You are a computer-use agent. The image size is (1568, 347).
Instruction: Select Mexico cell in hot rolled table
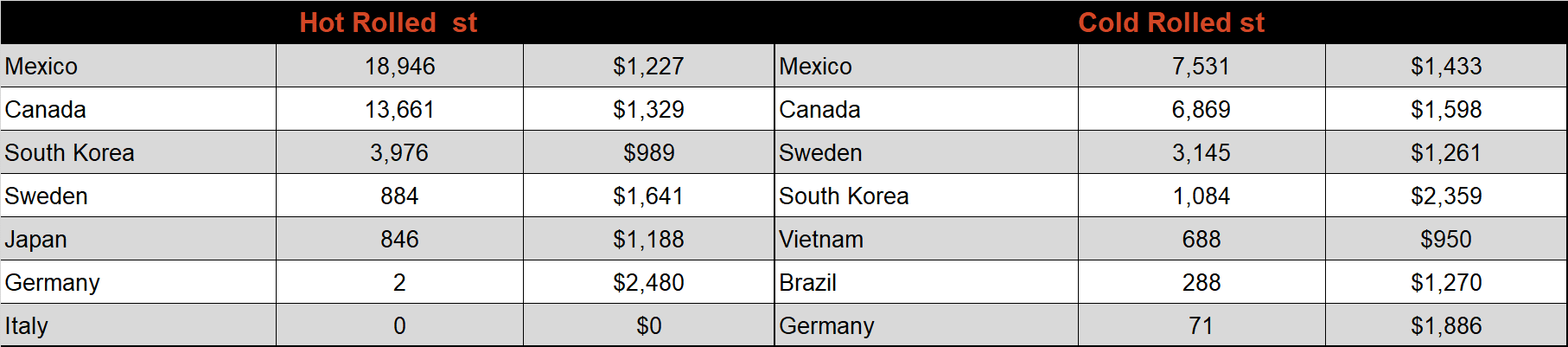(x=138, y=66)
